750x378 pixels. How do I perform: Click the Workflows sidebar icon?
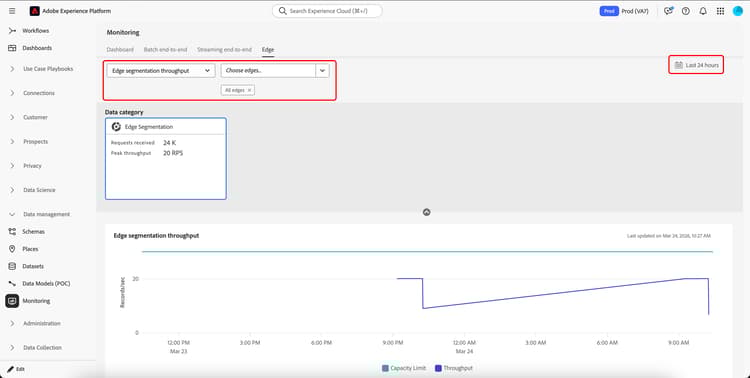click(12, 31)
